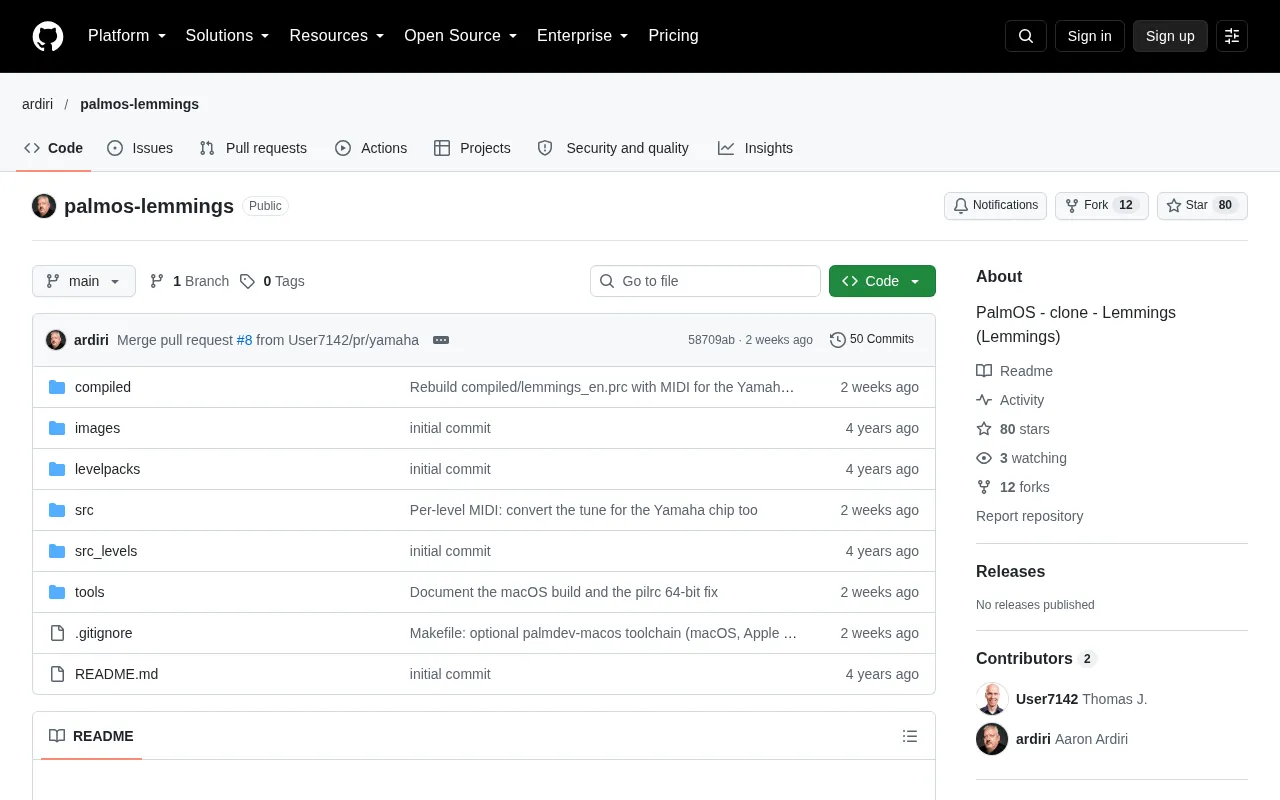Click the User7142 contributor avatar
The image size is (1280, 800).
992,699
